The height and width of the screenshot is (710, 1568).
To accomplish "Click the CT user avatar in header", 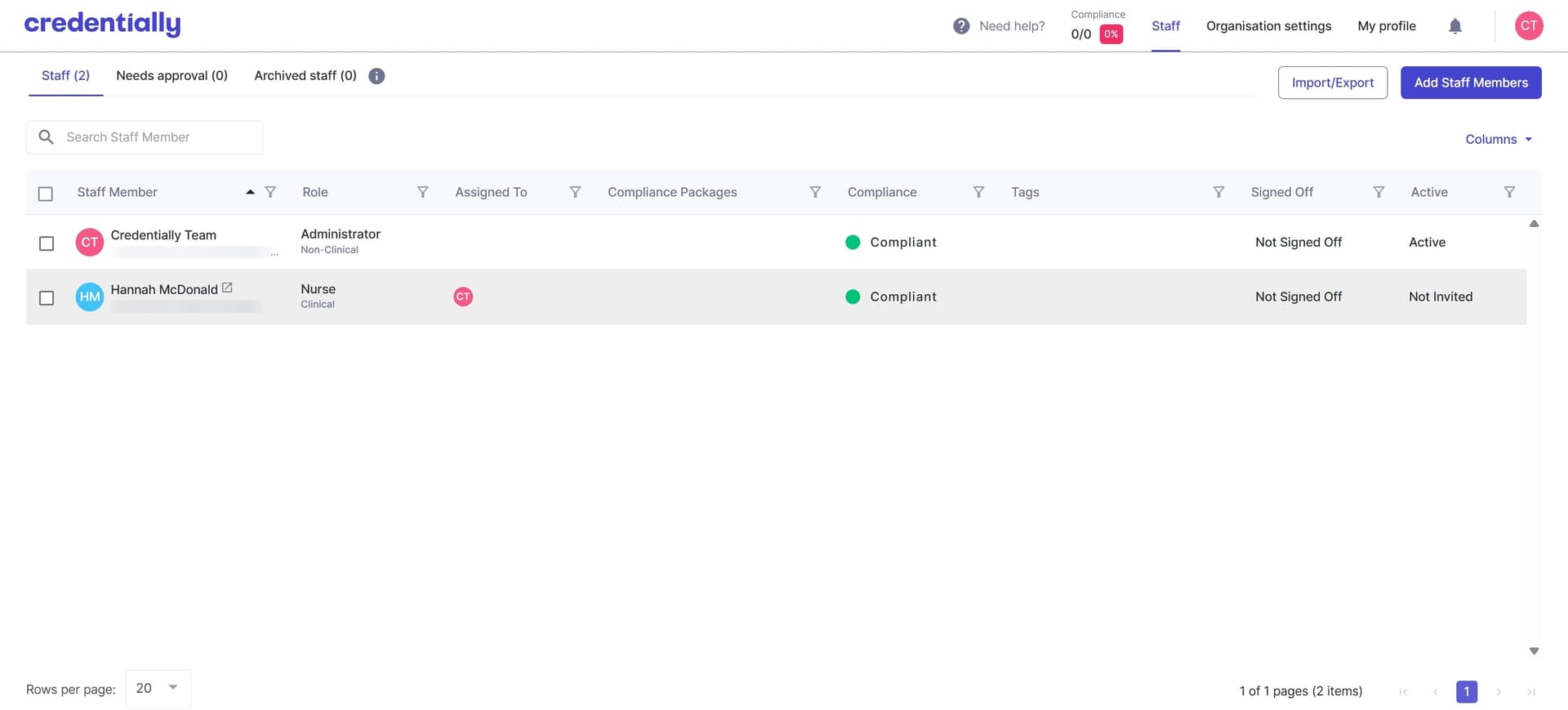I will (1529, 26).
